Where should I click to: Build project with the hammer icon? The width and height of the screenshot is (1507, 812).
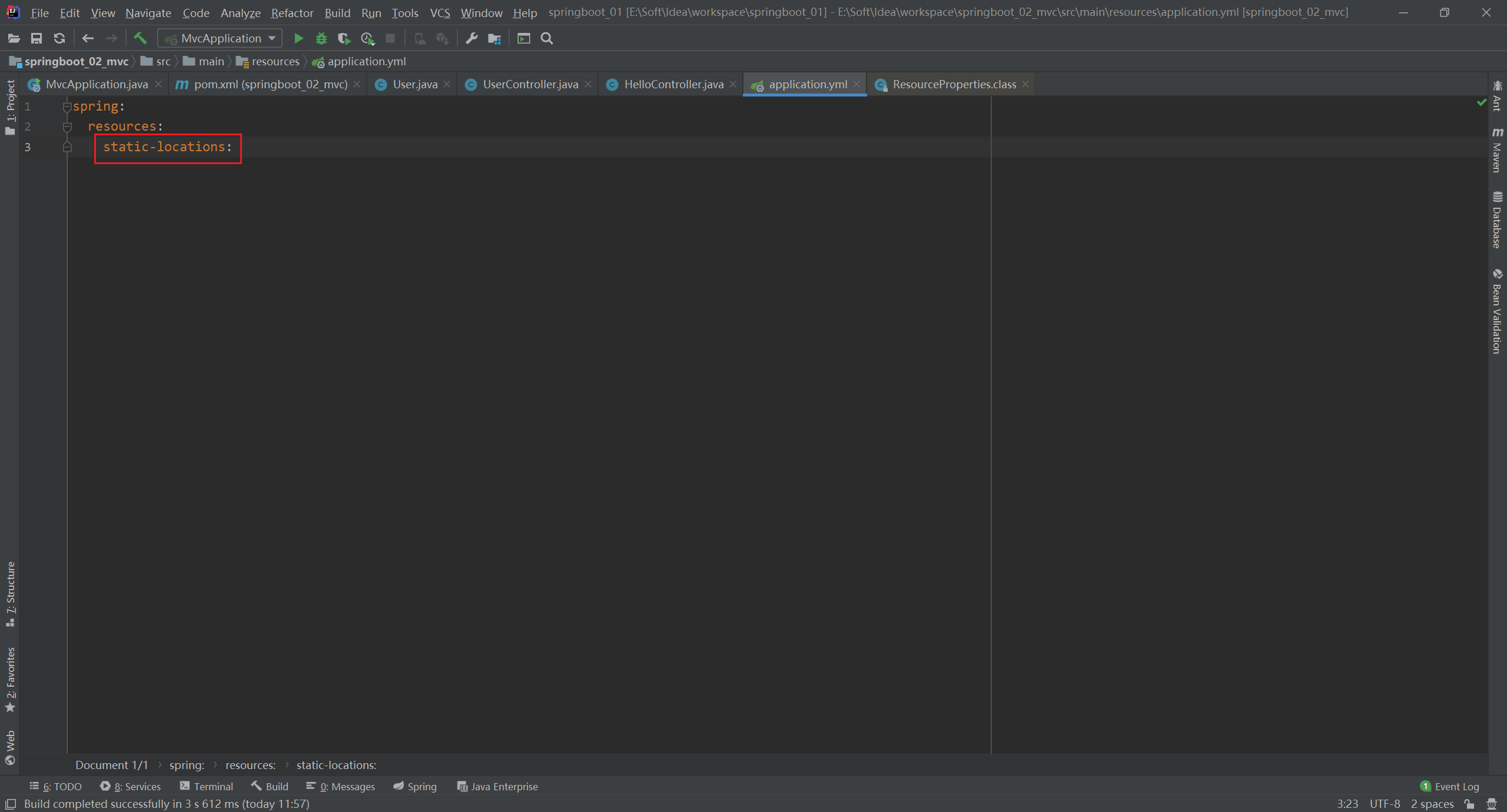click(x=140, y=39)
